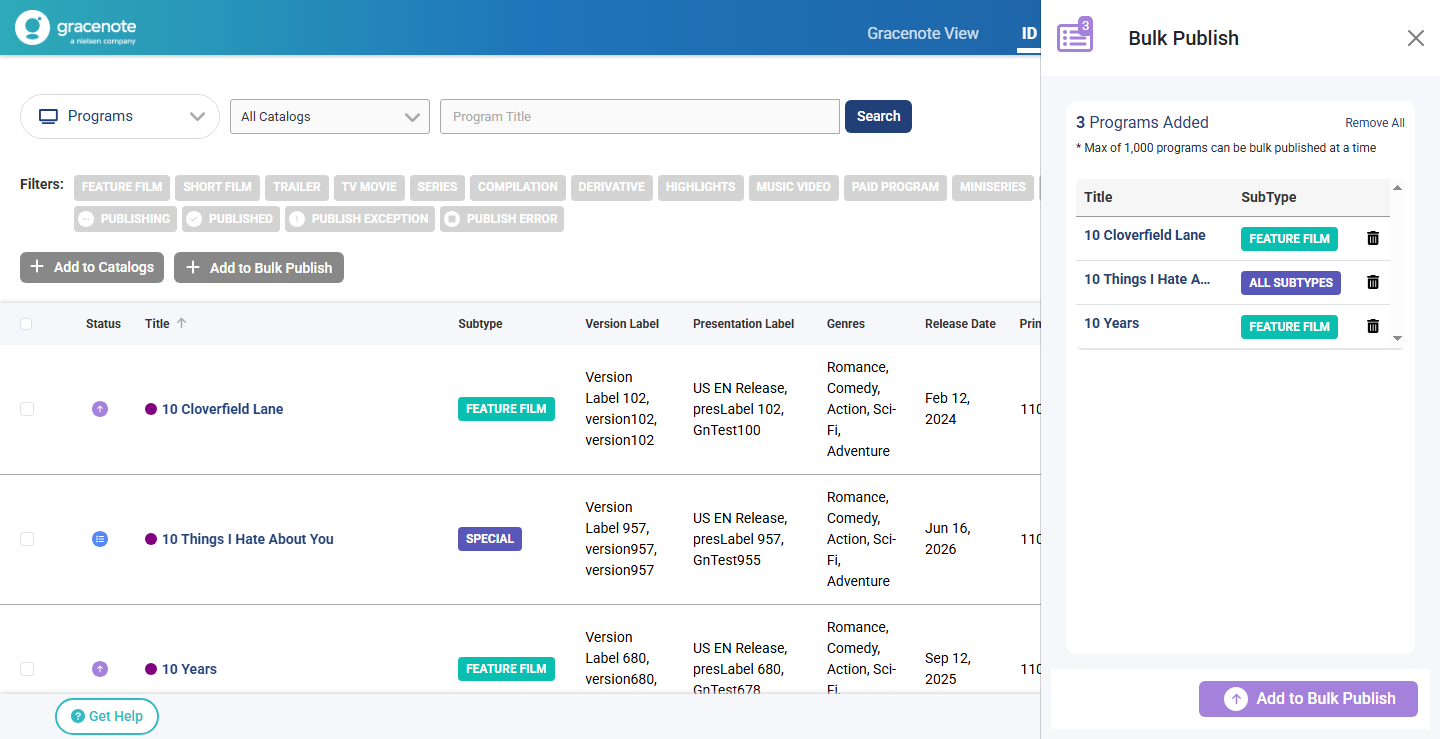Click the Program Title search field
The image size is (1440, 739).
tap(639, 117)
